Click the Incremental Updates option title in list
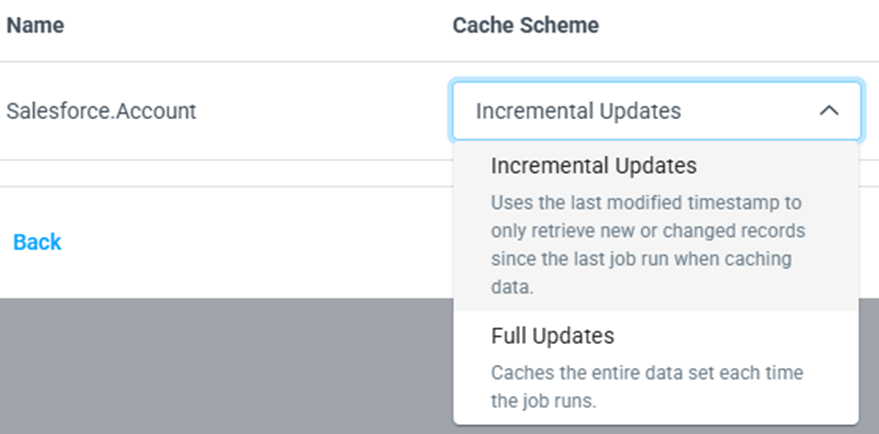The image size is (879, 434). (x=594, y=165)
